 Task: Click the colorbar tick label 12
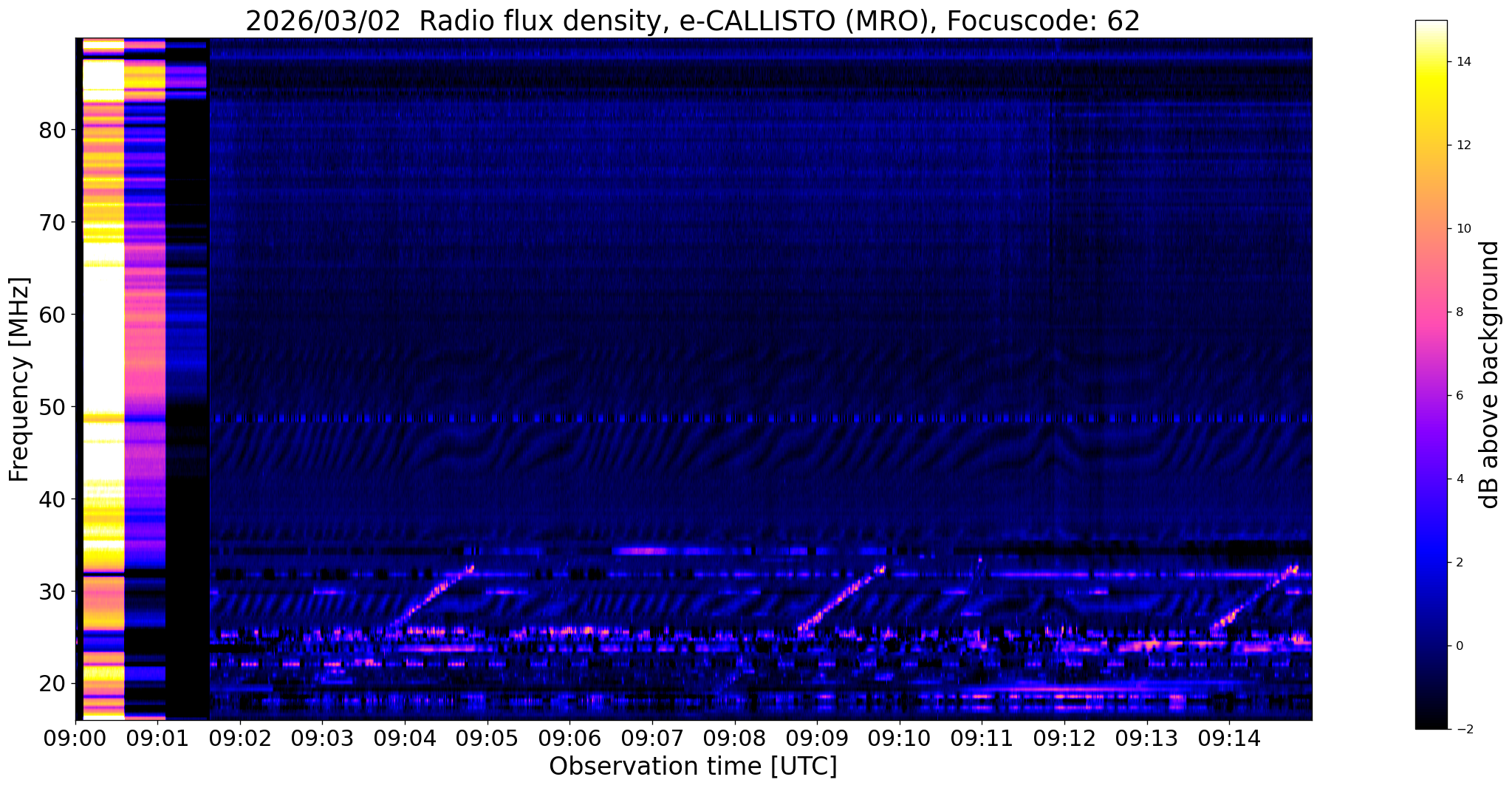(x=1463, y=145)
